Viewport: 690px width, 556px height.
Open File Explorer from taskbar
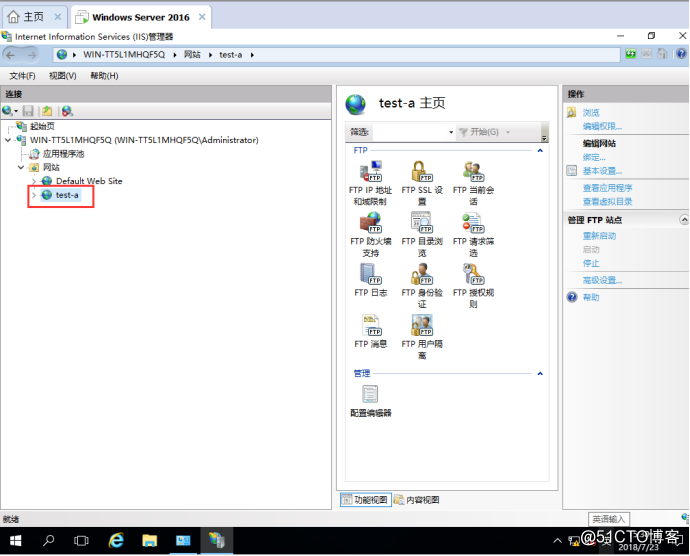click(150, 540)
